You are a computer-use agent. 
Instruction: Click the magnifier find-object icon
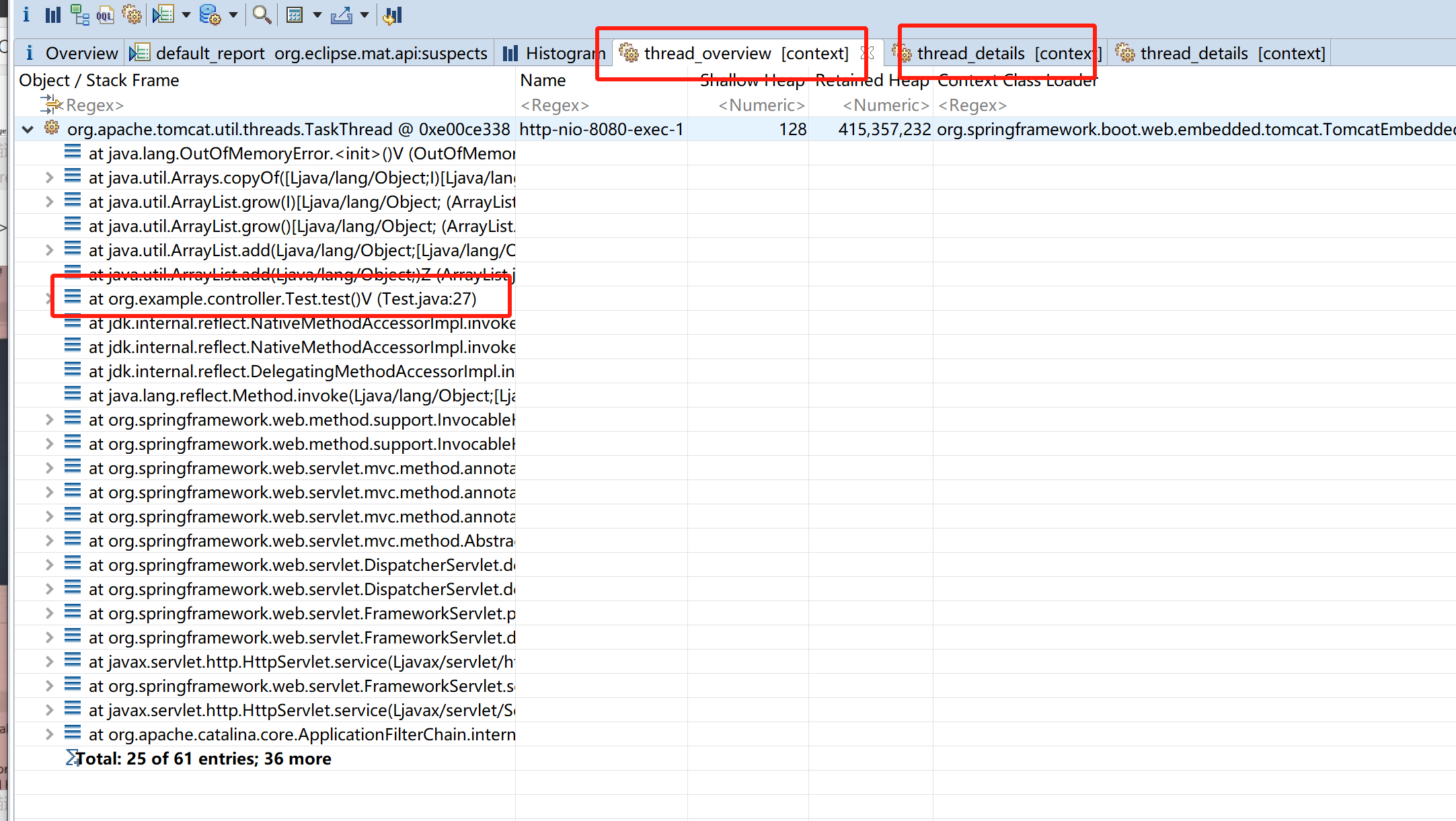[x=262, y=14]
